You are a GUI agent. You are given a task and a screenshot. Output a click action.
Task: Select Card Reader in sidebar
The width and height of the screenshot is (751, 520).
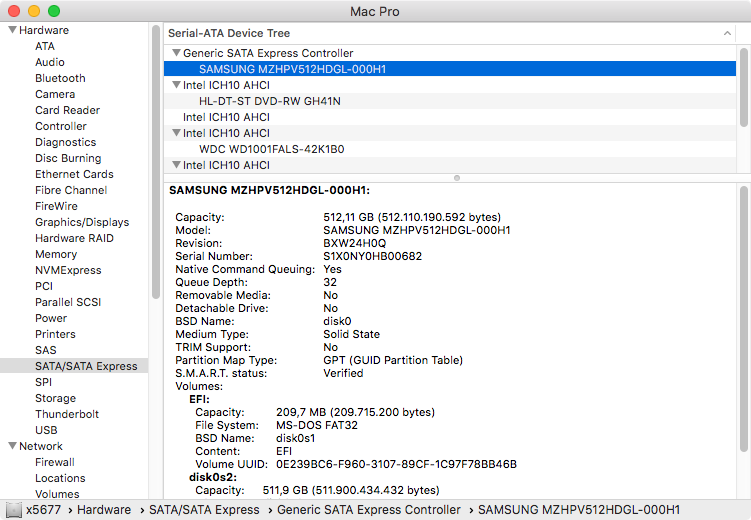(x=68, y=110)
